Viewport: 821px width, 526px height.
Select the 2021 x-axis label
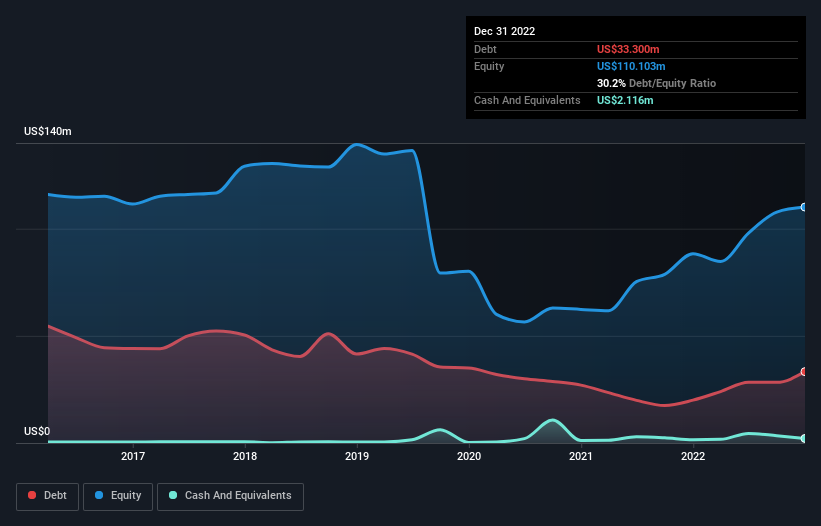pyautogui.click(x=581, y=456)
